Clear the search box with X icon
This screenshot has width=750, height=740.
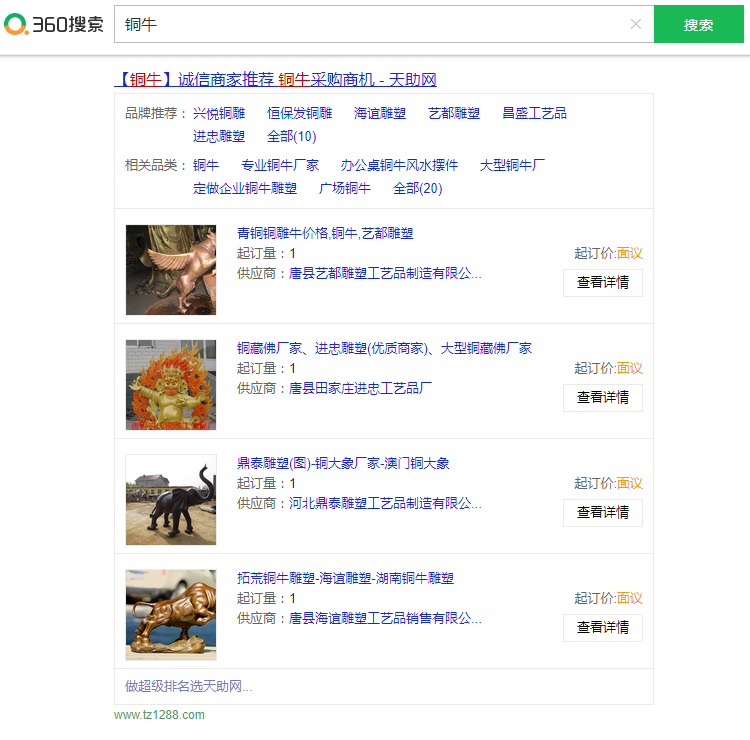click(635, 24)
